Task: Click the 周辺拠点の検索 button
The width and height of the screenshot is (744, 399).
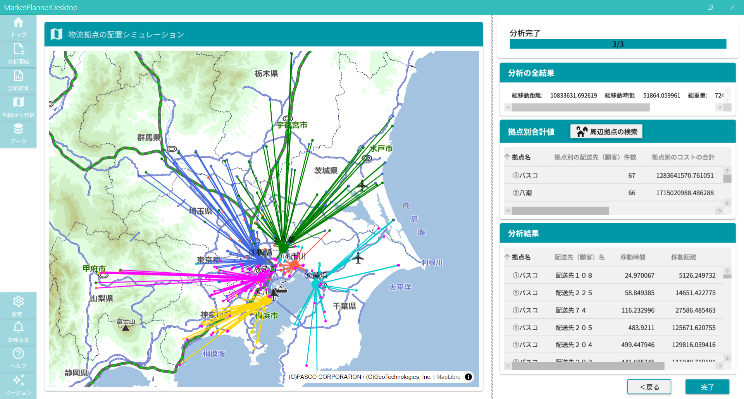Action: tap(606, 132)
